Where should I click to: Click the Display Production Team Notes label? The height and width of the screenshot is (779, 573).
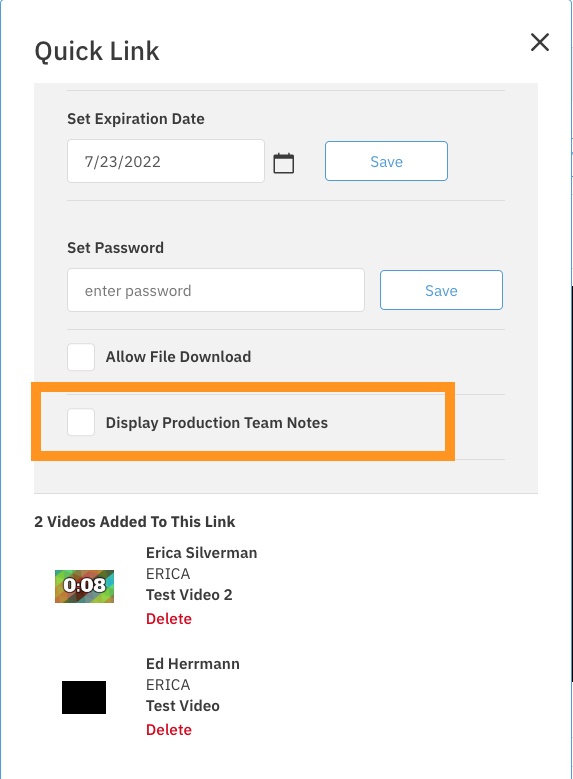217,423
